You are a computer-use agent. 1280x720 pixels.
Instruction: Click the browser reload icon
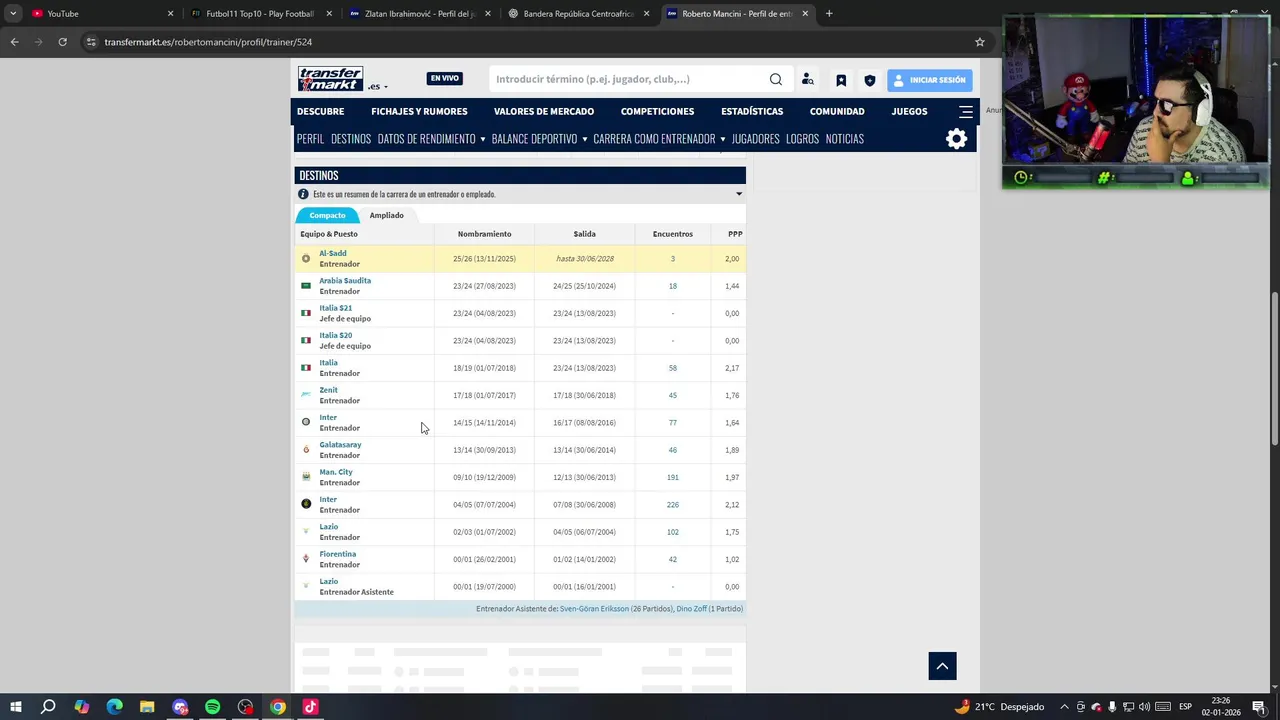tap(62, 42)
